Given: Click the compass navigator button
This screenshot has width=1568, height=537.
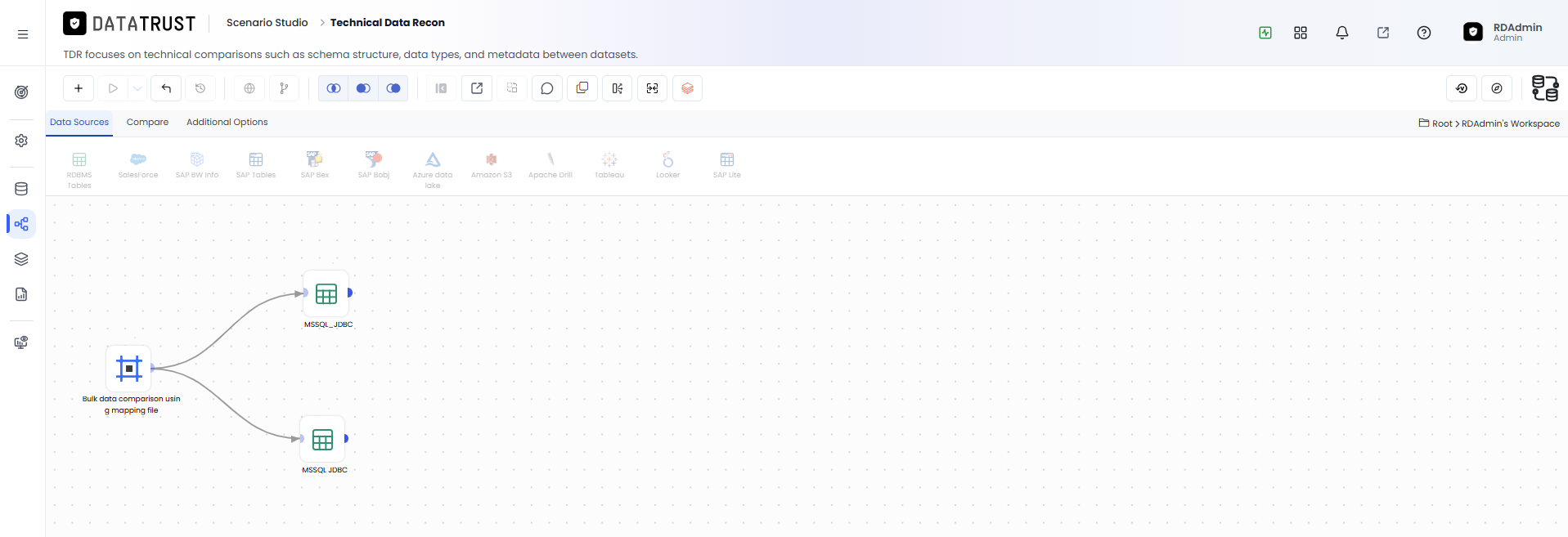Looking at the screenshot, I should point(1497,88).
